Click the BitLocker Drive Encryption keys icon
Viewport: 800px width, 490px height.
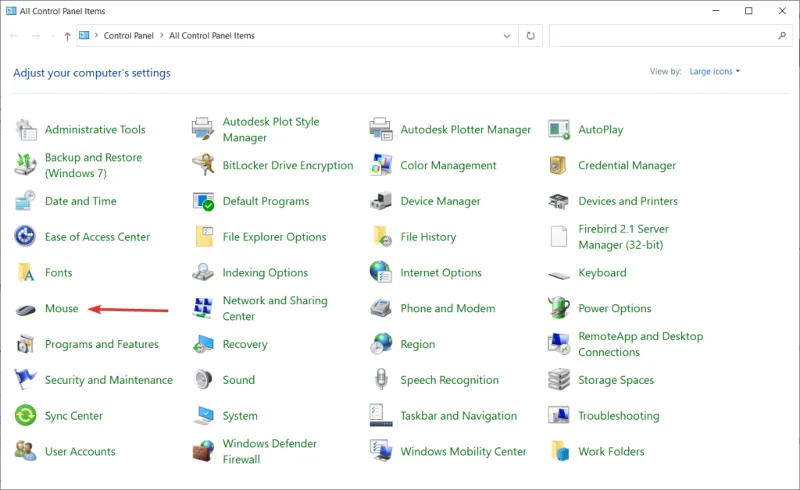point(203,165)
